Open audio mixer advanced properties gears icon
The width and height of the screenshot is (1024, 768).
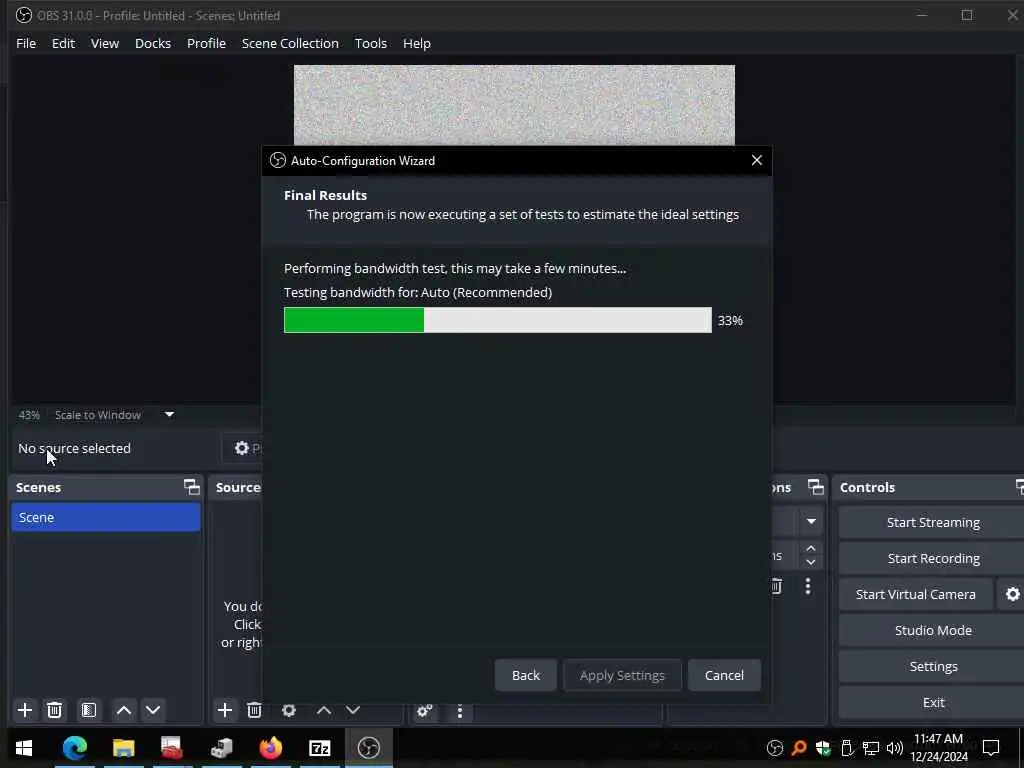click(x=424, y=711)
